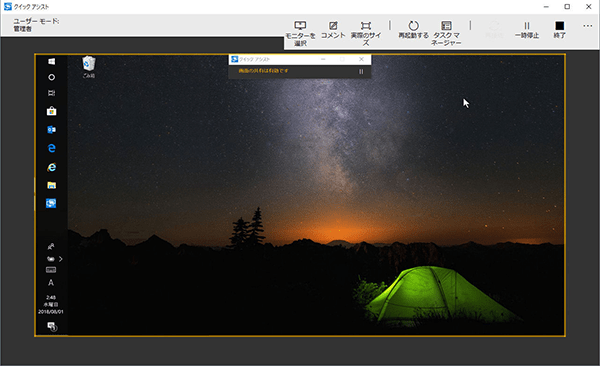Choose モニターを選択 in the Quick Assist toolbar

(x=300, y=34)
